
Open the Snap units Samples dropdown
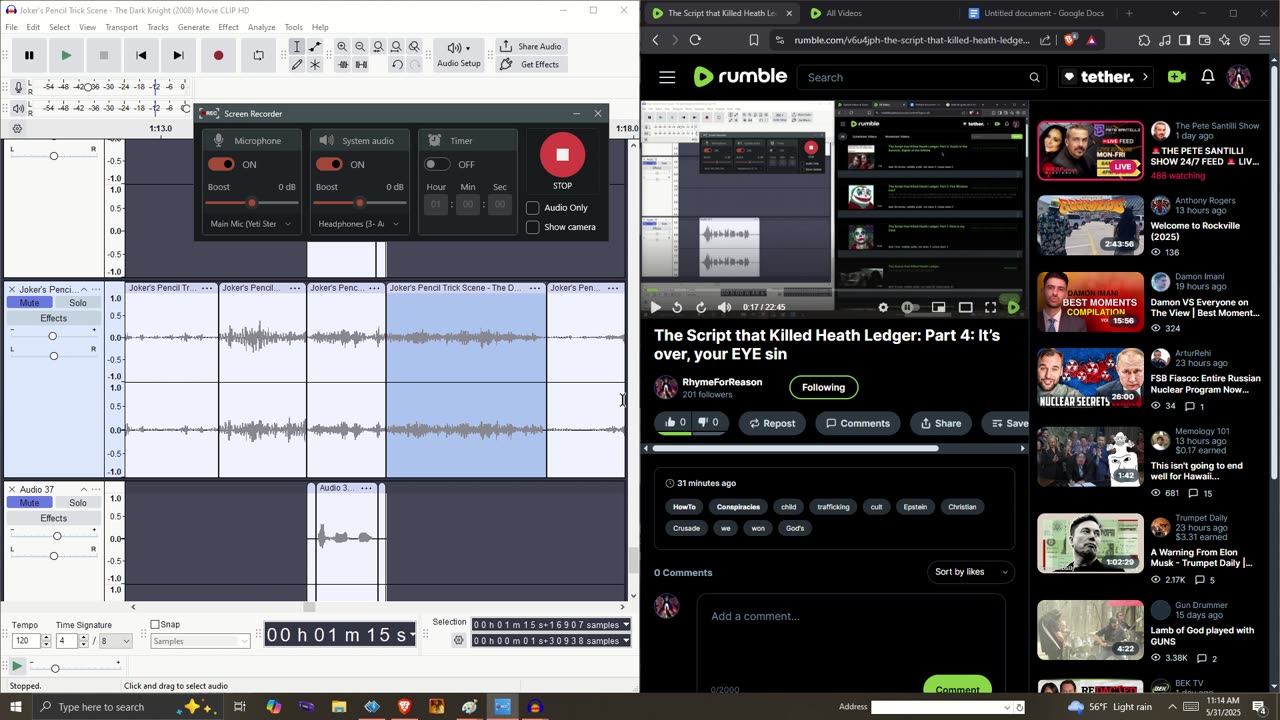[x=200, y=641]
